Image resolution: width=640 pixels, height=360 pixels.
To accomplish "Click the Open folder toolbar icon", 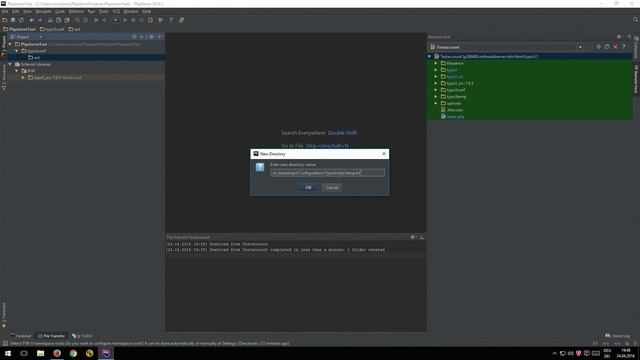I will tap(5, 20).
